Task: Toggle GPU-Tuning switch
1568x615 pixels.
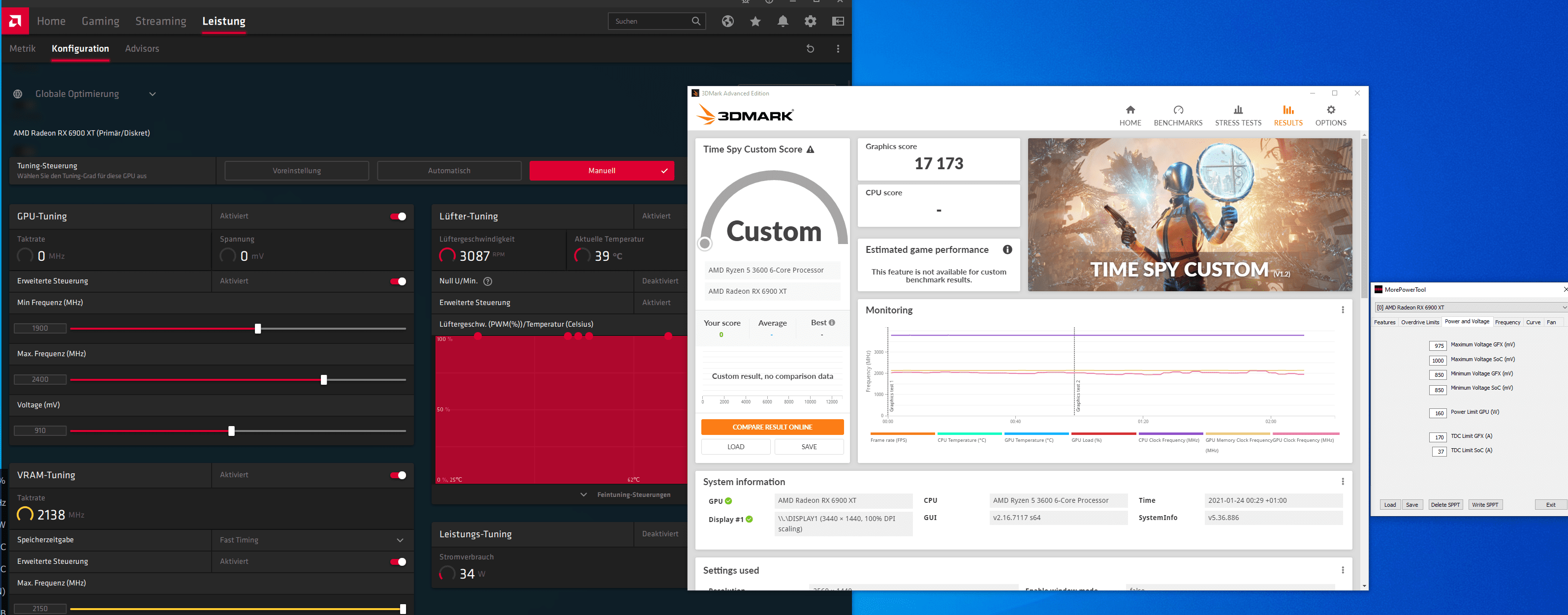Action: tap(398, 216)
